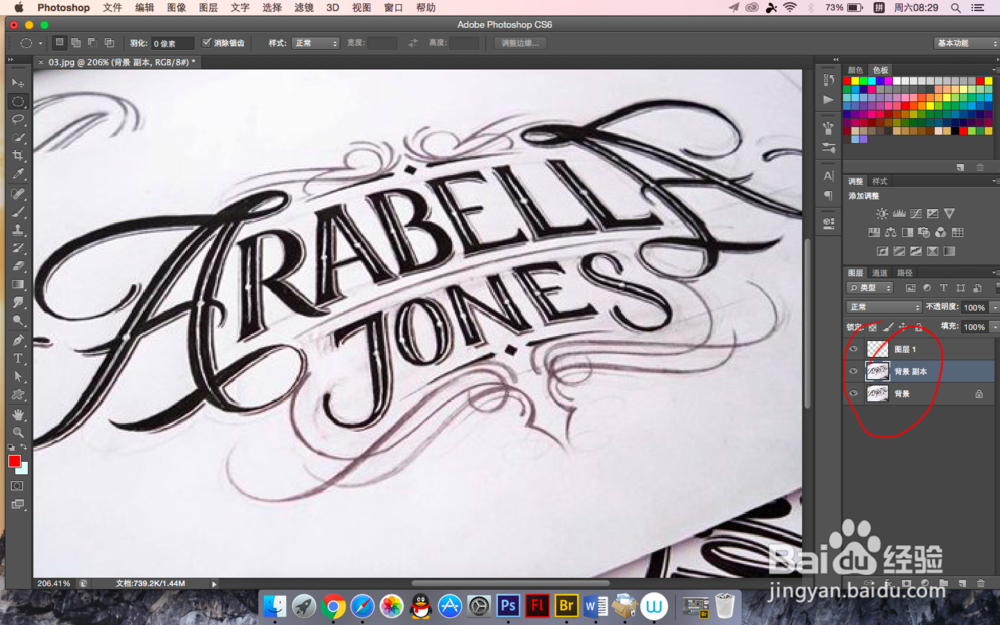Add a Brightness/Contrast adjustment

(881, 214)
